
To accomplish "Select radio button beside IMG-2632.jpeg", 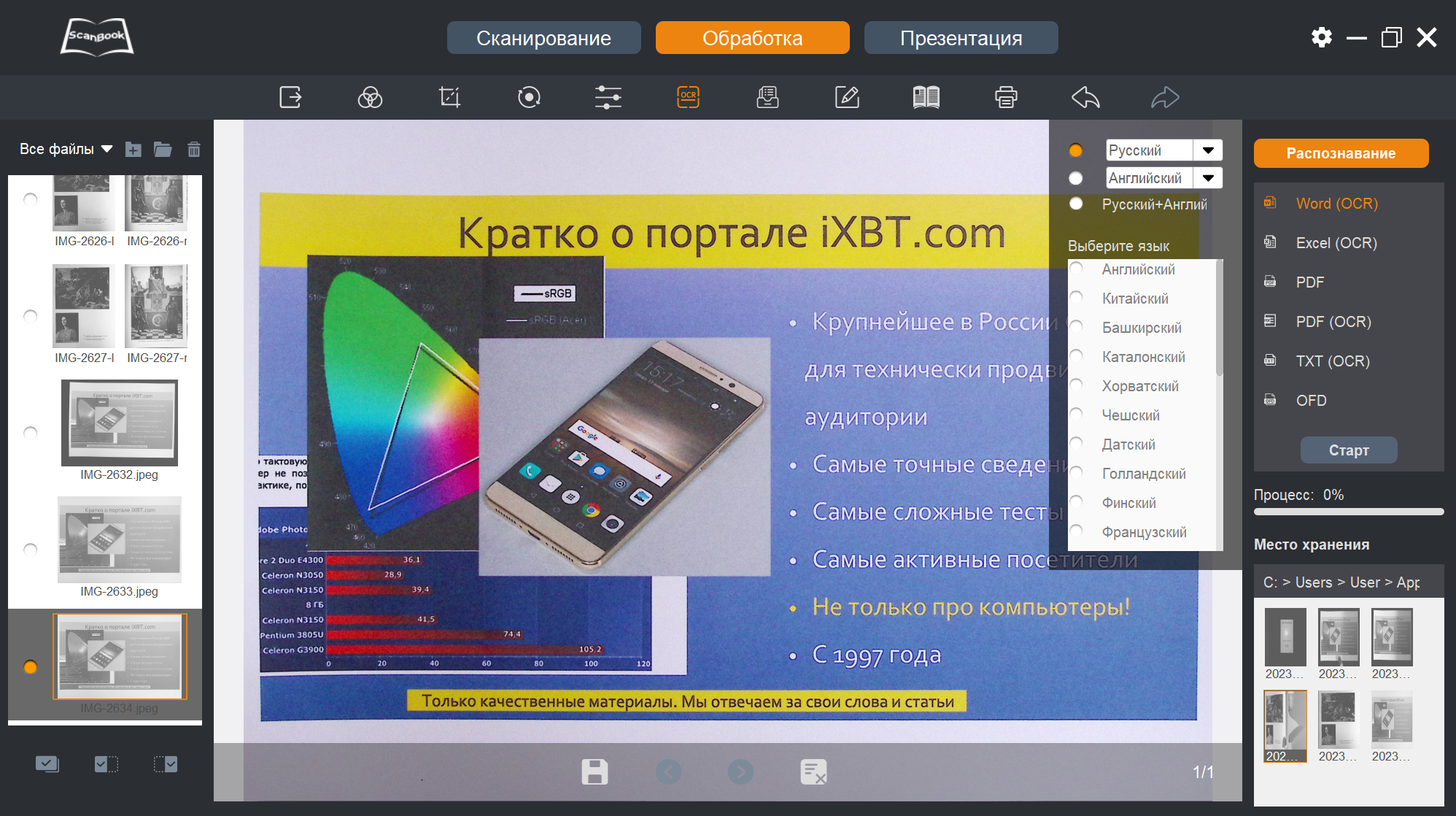I will (x=31, y=433).
